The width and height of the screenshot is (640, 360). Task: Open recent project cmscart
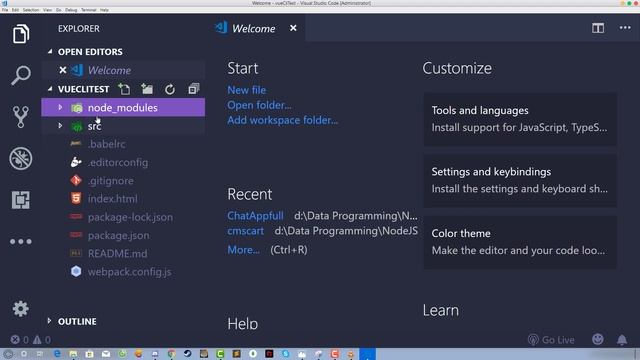point(245,231)
